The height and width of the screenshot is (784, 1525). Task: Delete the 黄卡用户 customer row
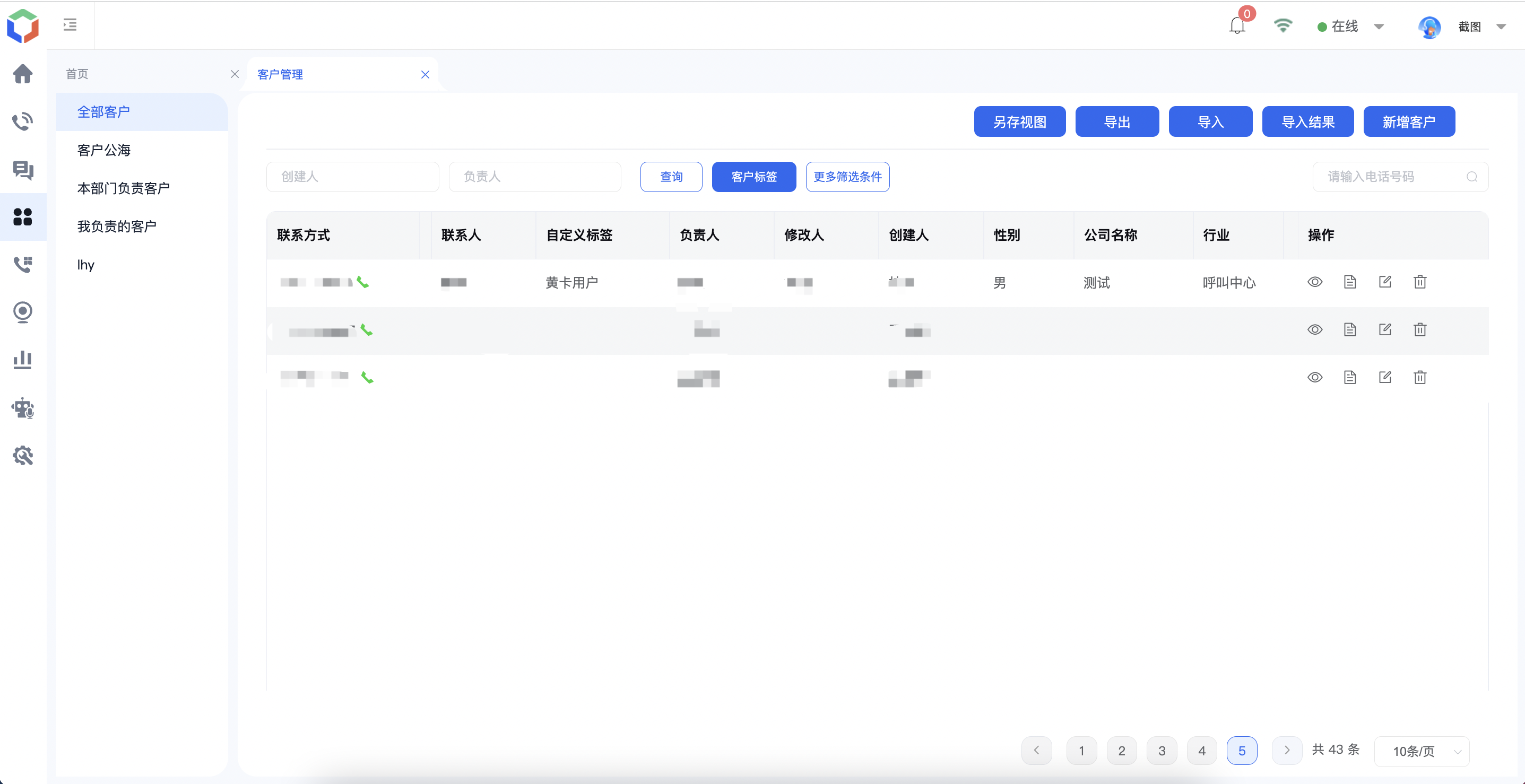point(1420,282)
